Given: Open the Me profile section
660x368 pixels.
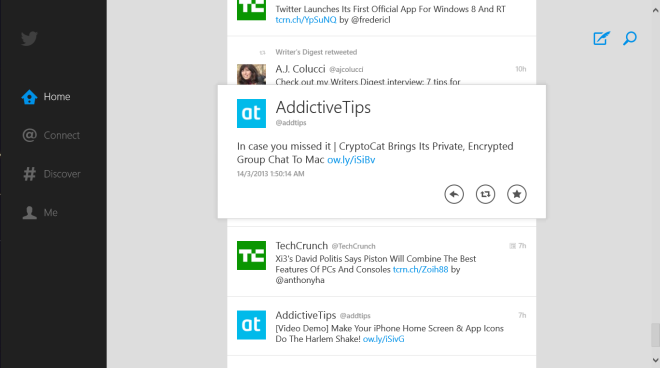Looking at the screenshot, I should [40, 213].
